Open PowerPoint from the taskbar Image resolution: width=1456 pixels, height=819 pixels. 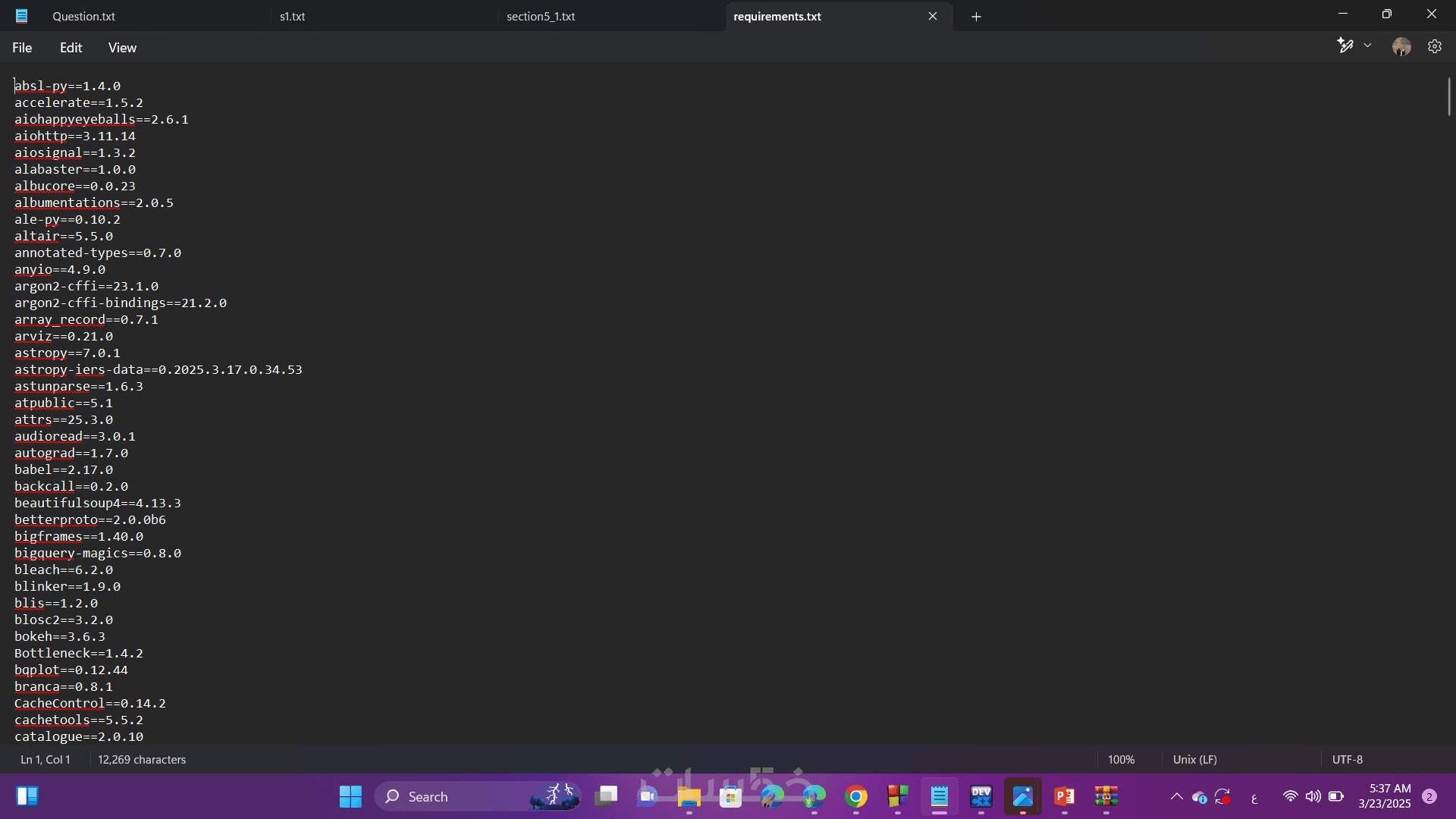[1065, 796]
